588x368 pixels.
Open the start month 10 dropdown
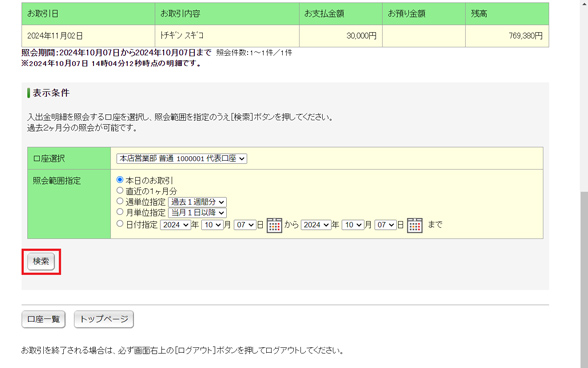pos(212,225)
